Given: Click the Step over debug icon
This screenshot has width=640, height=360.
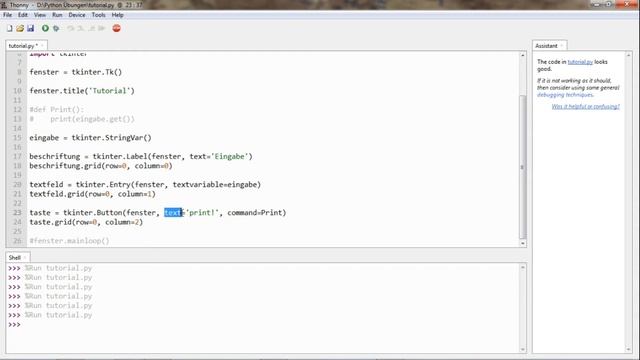Looking at the screenshot, I should coord(70,28).
